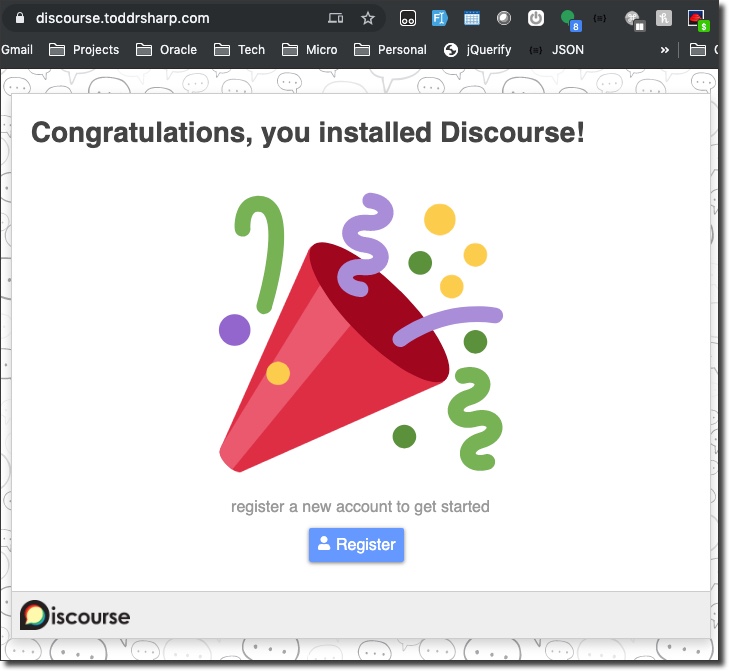The height and width of the screenshot is (671, 729).
Task: Open the Gmail bookmark
Action: tap(17, 49)
